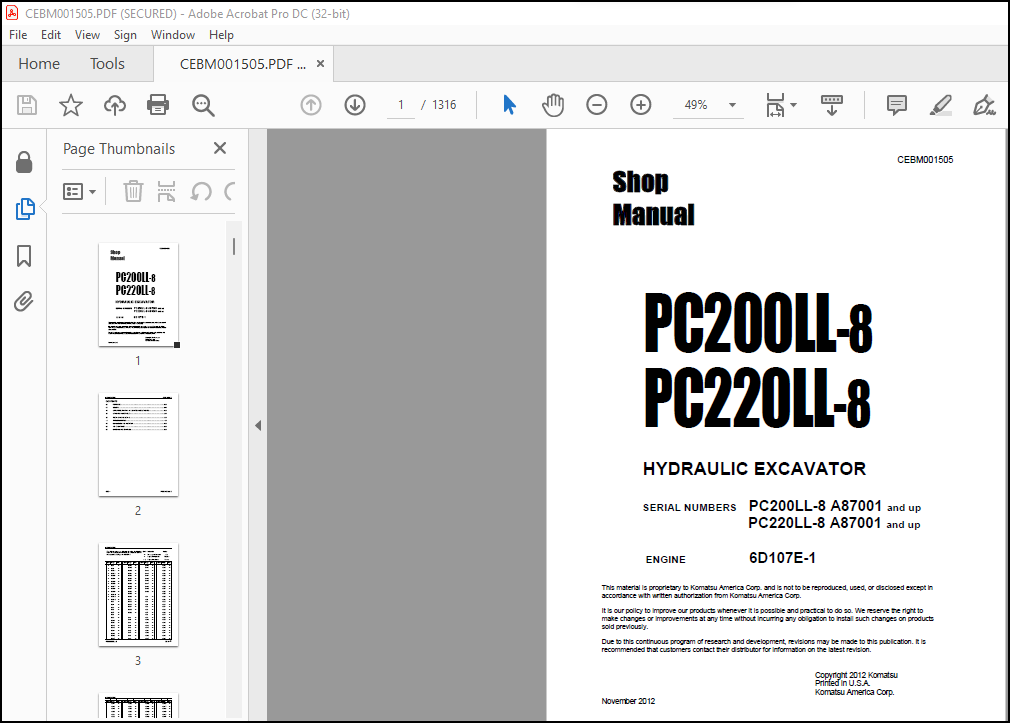Click the security lock icon in sidebar
The height and width of the screenshot is (723, 1010).
click(x=24, y=162)
